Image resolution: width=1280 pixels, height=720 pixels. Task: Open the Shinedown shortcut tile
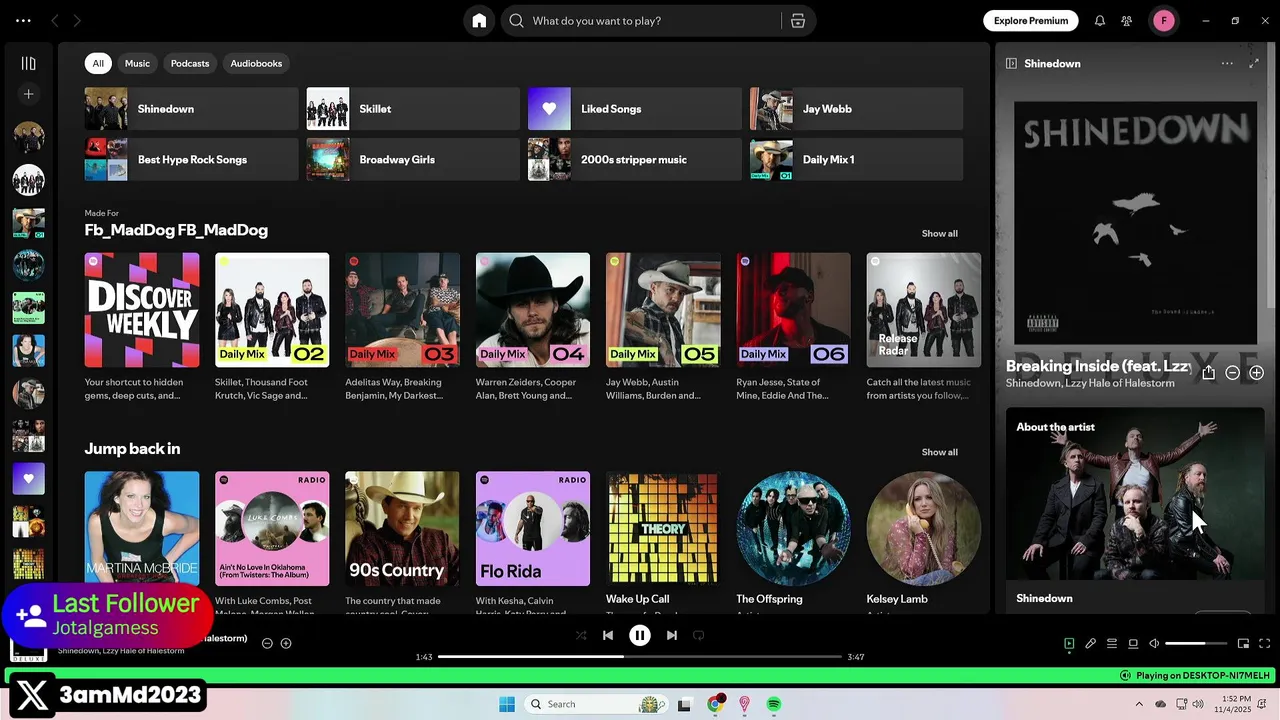coord(191,109)
